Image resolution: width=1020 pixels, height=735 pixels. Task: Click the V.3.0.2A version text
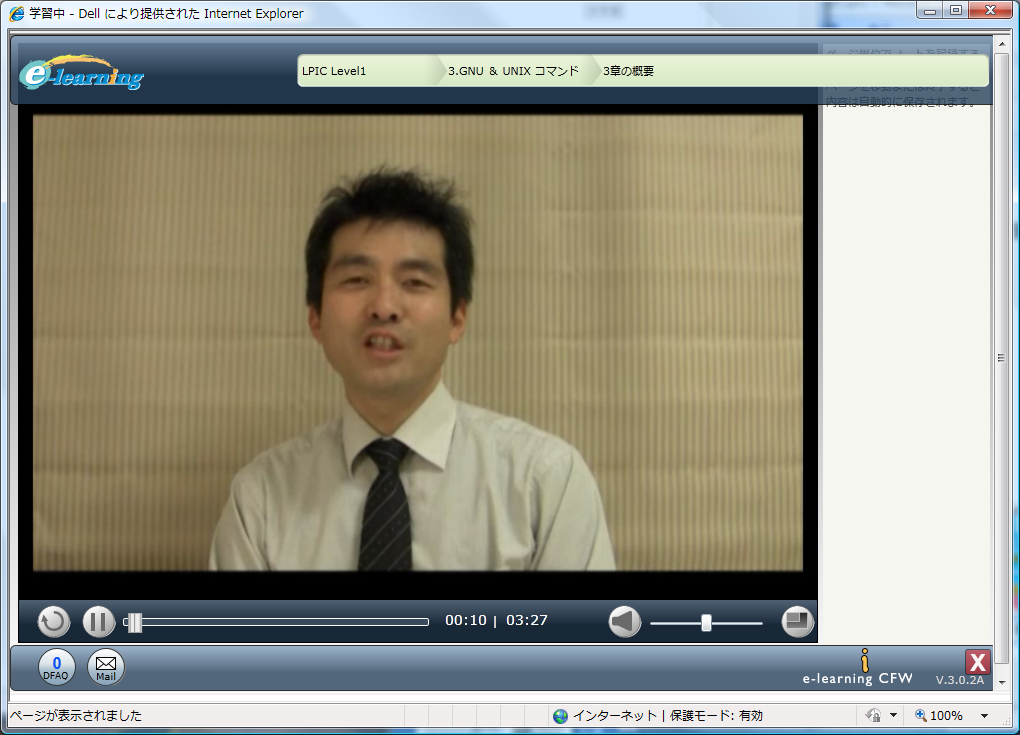coord(960,680)
